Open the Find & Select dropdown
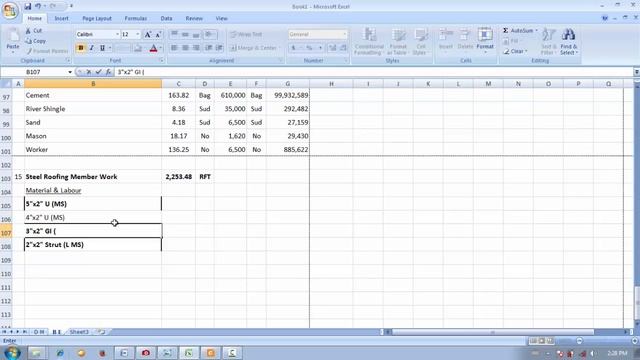The image size is (640, 360). pyautogui.click(x=568, y=41)
